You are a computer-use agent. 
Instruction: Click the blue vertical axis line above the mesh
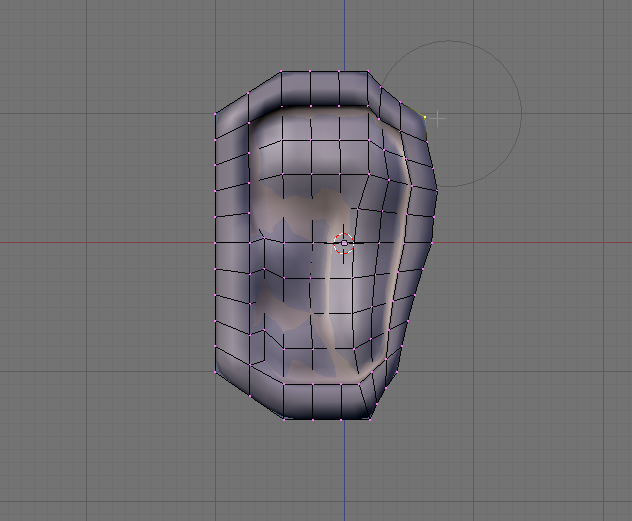tap(344, 34)
